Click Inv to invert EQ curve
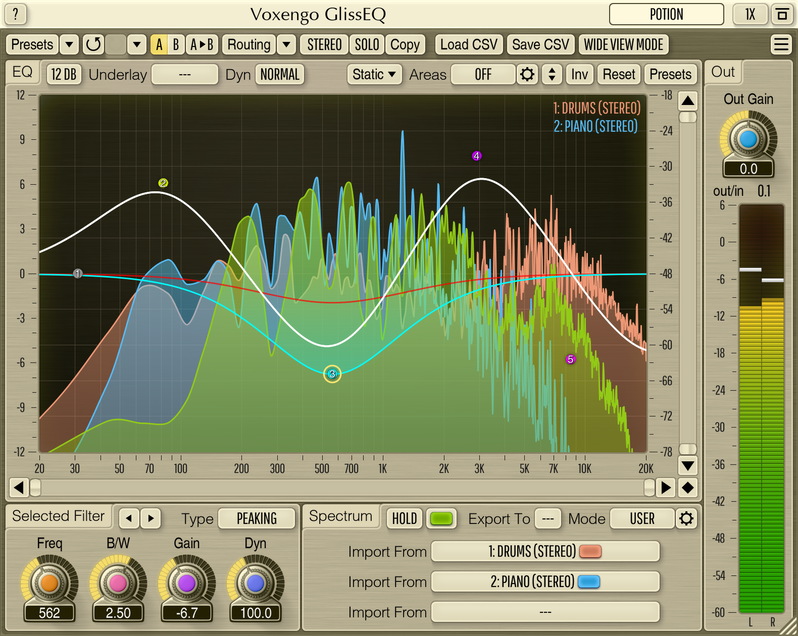This screenshot has width=798, height=636. [x=579, y=75]
